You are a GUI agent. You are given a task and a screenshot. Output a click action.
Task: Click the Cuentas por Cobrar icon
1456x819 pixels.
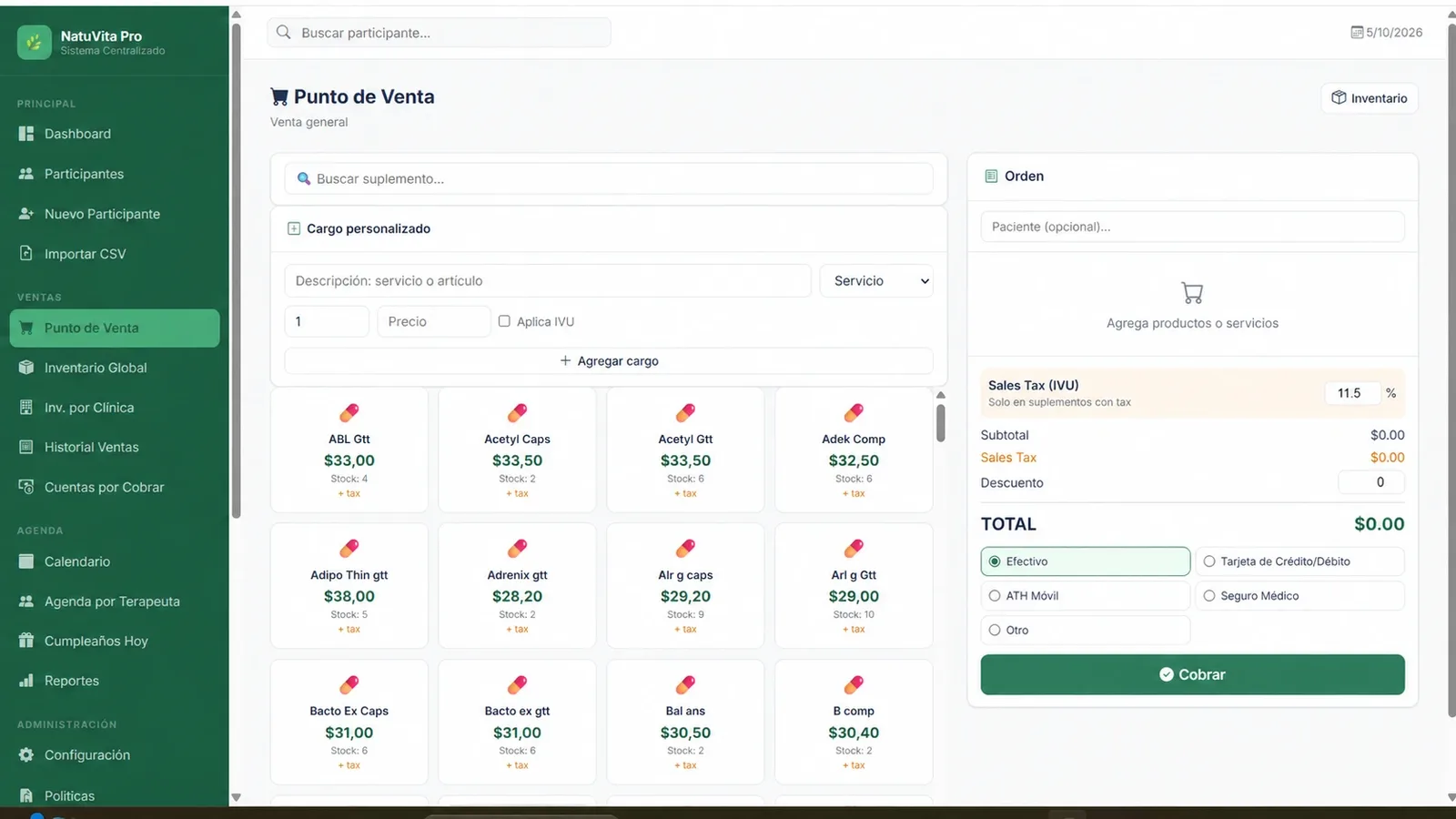(x=26, y=487)
